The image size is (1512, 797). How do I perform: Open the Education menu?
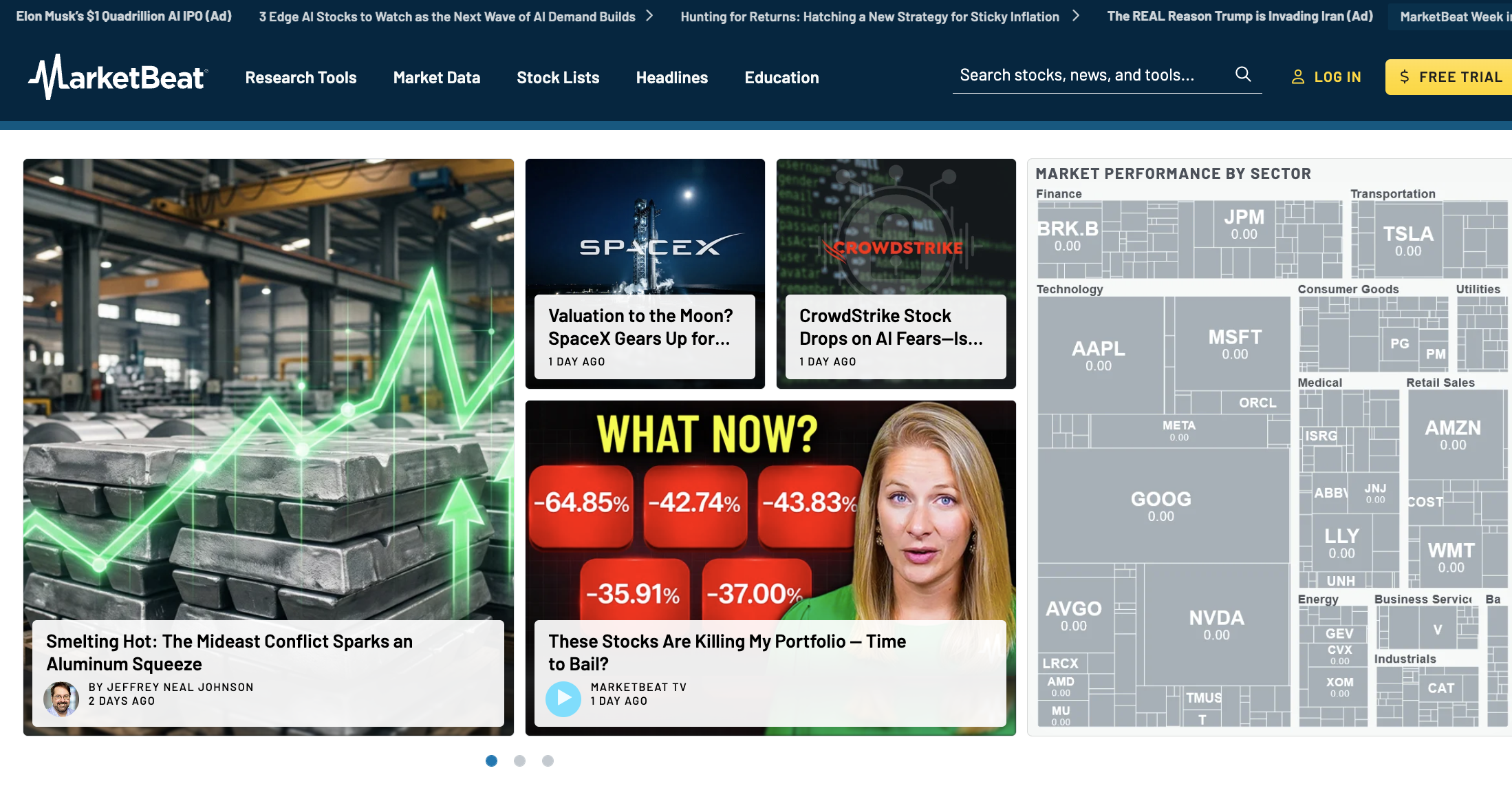[x=781, y=78]
